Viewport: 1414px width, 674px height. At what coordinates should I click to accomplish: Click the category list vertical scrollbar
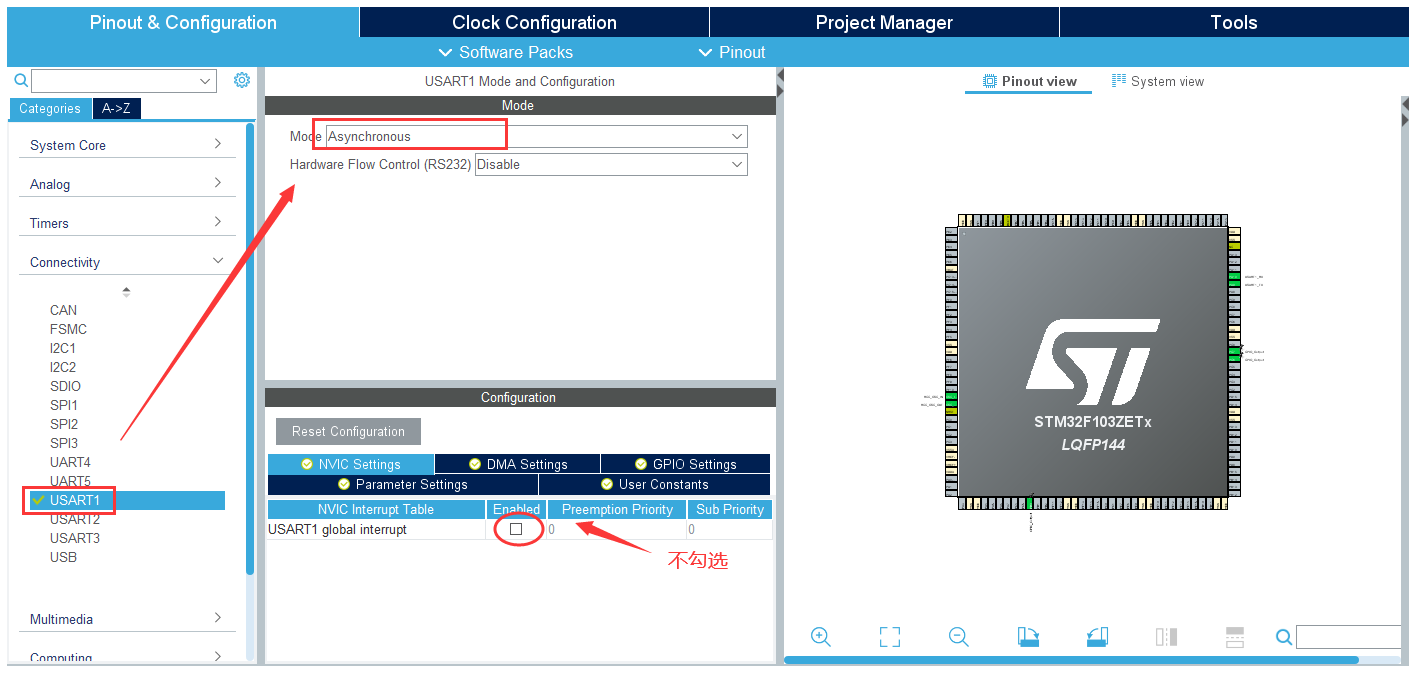click(x=250, y=348)
